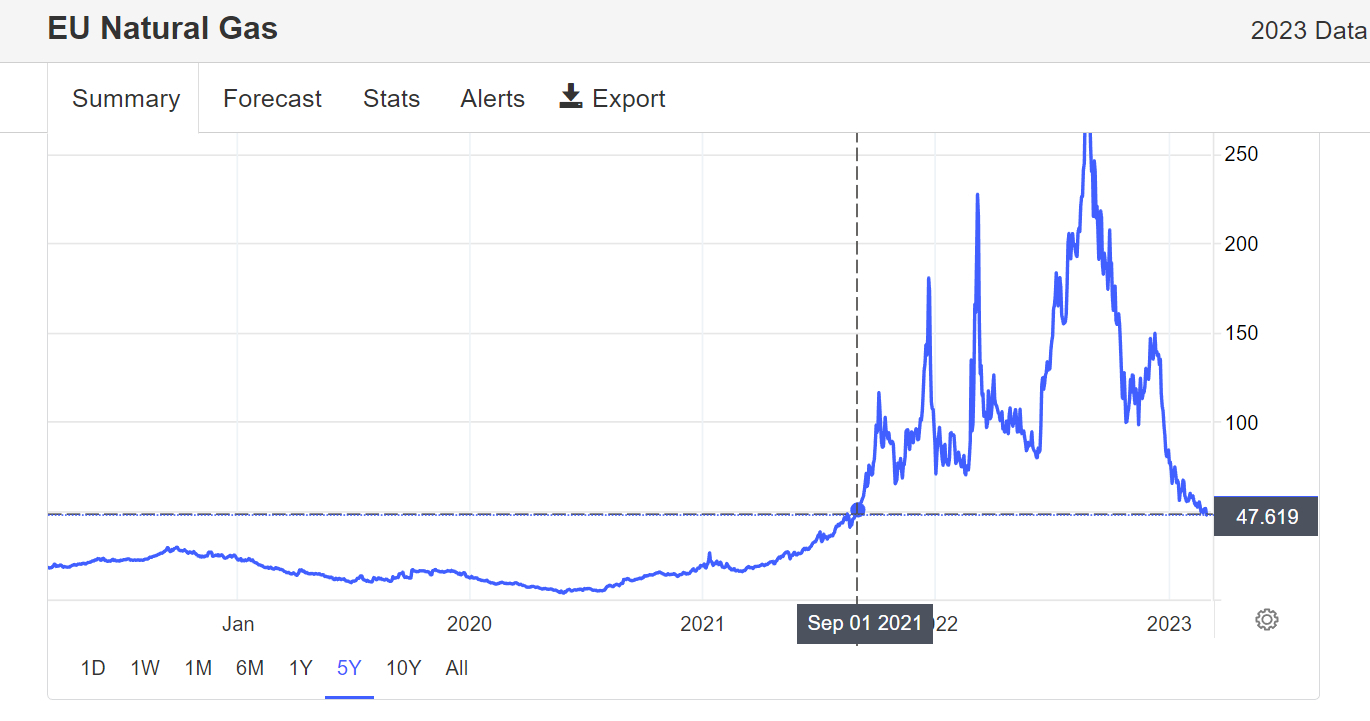Click the 2023 Data link
The height and width of the screenshot is (721, 1370).
[x=1308, y=30]
